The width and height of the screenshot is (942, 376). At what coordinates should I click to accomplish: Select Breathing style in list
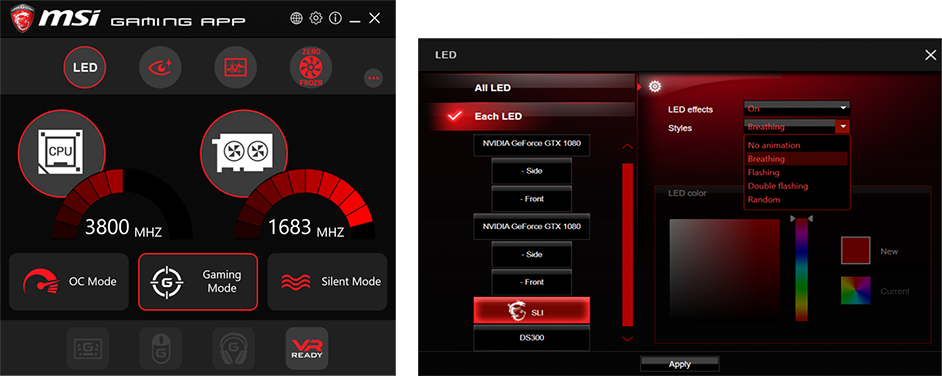pos(797,159)
